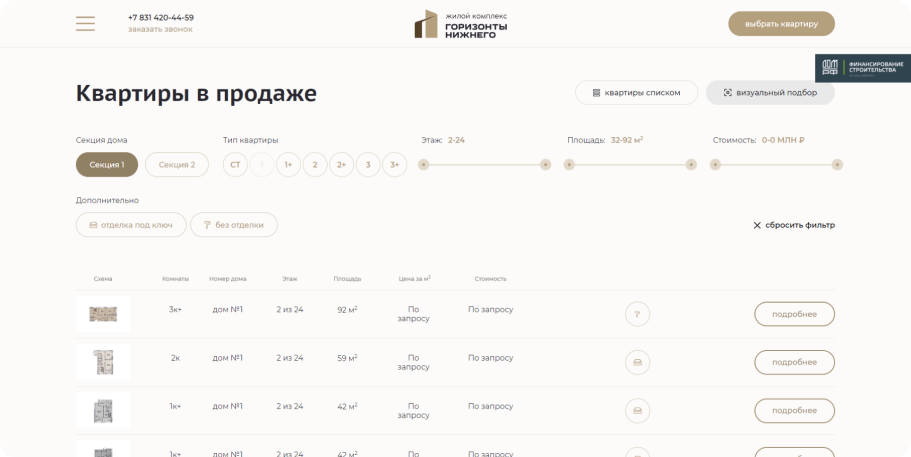
Task: Click the sofa finish icon in 2к row
Action: click(x=637, y=362)
